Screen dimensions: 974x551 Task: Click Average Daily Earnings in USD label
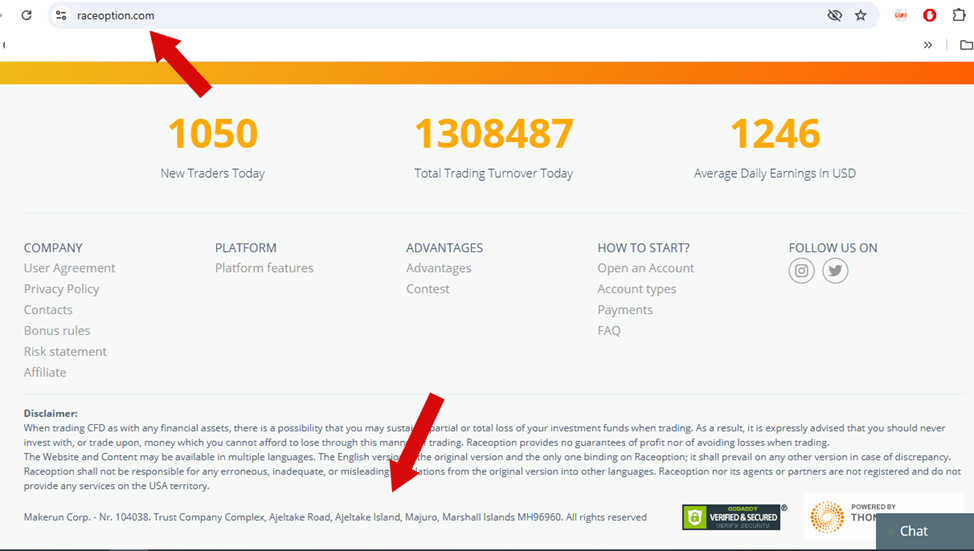click(x=775, y=173)
